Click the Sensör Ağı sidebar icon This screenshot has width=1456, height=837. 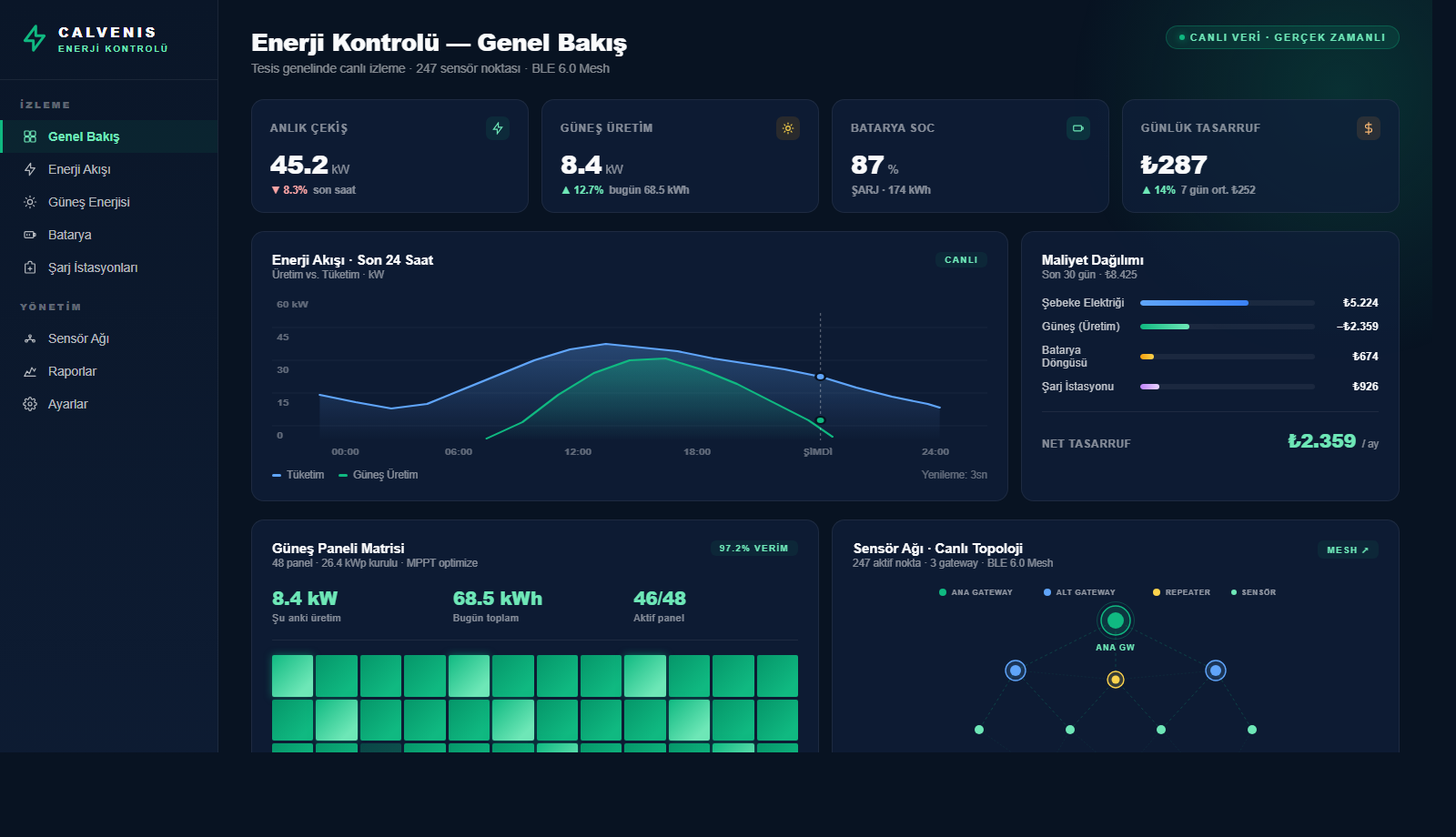tap(30, 338)
